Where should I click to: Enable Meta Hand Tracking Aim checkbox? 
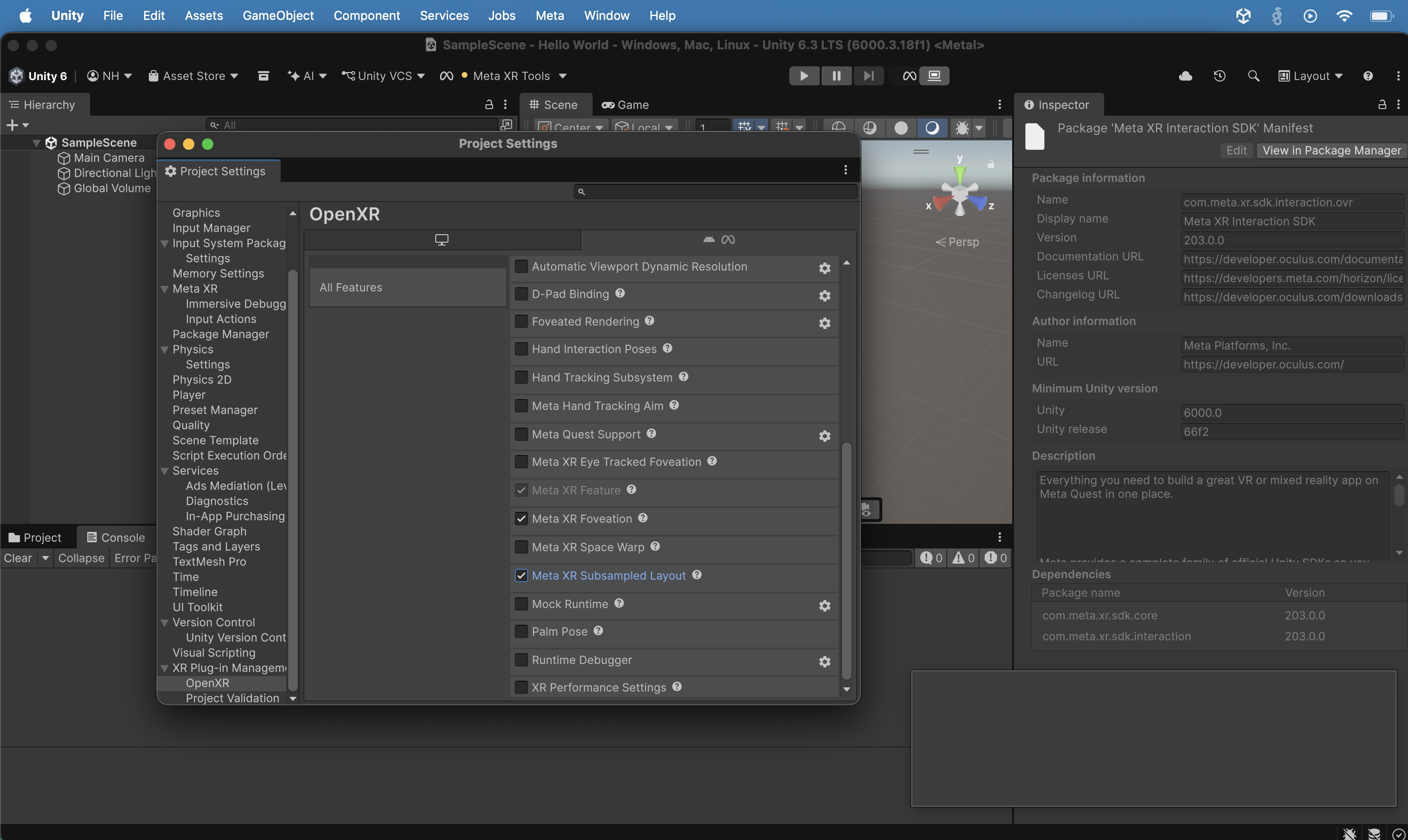[521, 406]
